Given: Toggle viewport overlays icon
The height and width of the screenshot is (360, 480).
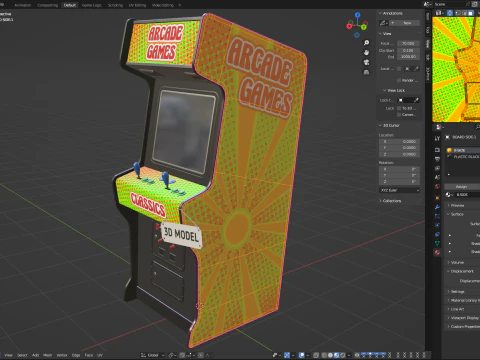Looking at the screenshot, I should tap(302, 355).
